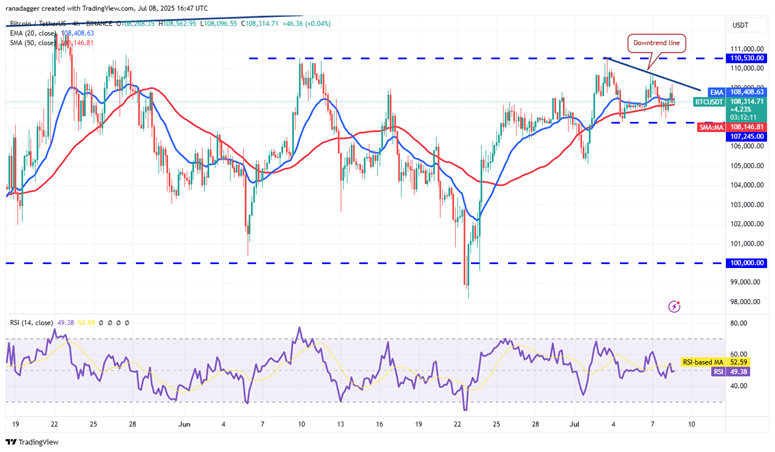Click the TradingView logo in bottom corner

pos(32,441)
